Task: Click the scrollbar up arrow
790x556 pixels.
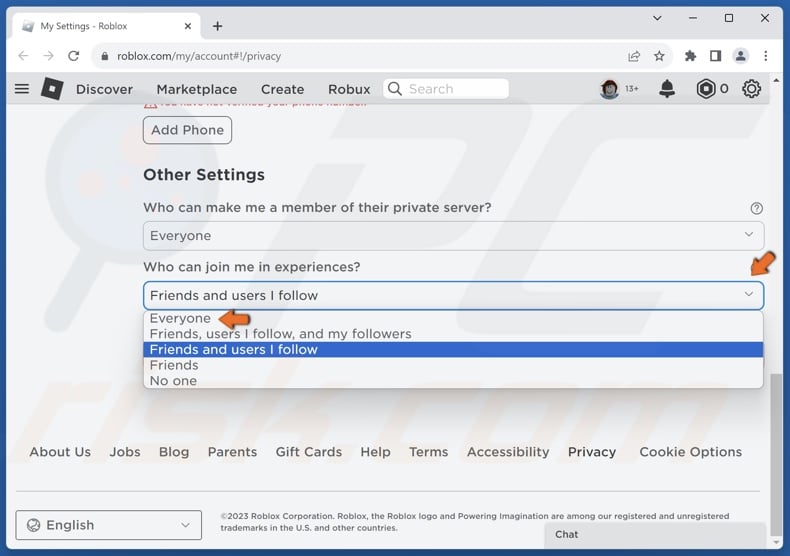Action: [x=776, y=80]
